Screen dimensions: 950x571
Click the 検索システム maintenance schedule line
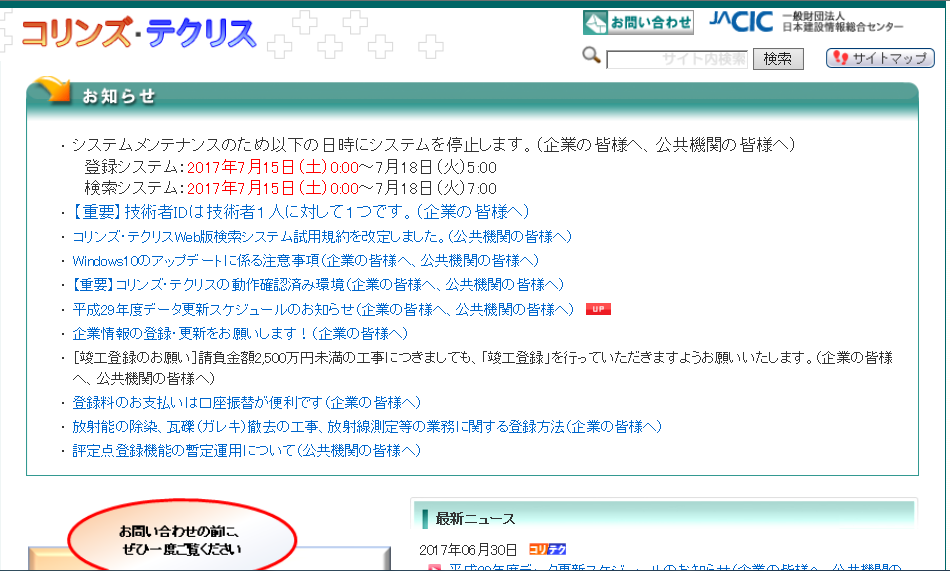click(x=290, y=188)
